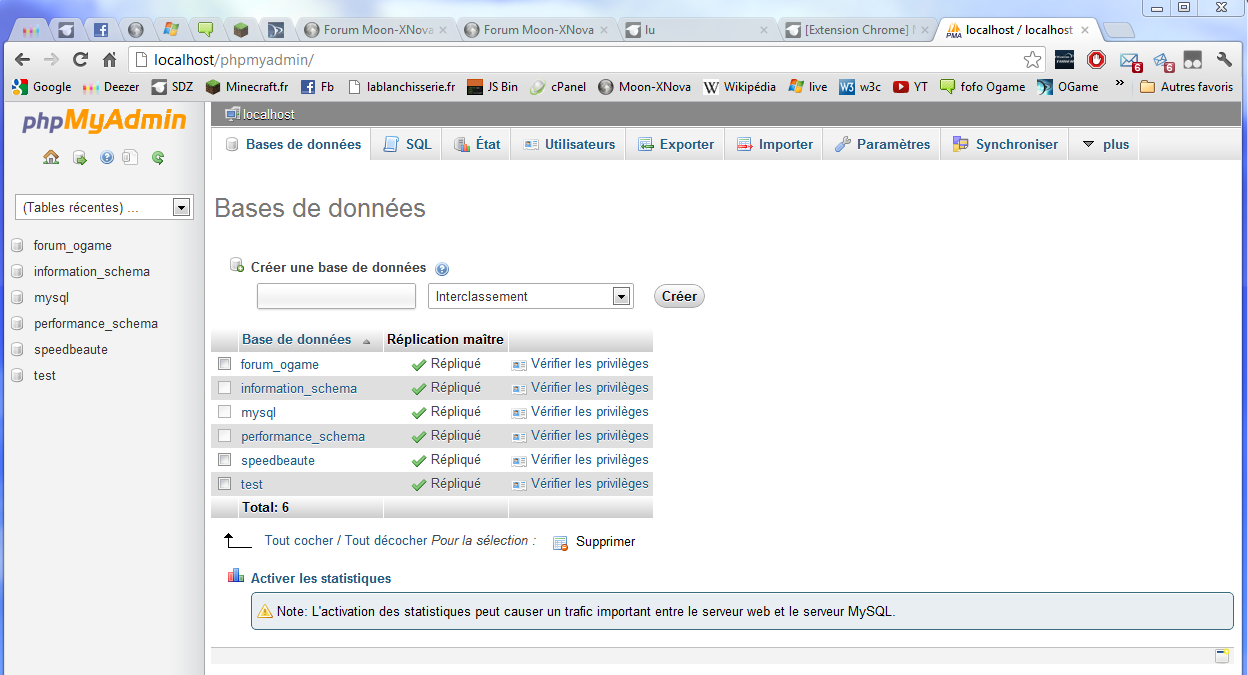This screenshot has height=675, width=1248.
Task: Open the Exporter tab
Action: (676, 144)
